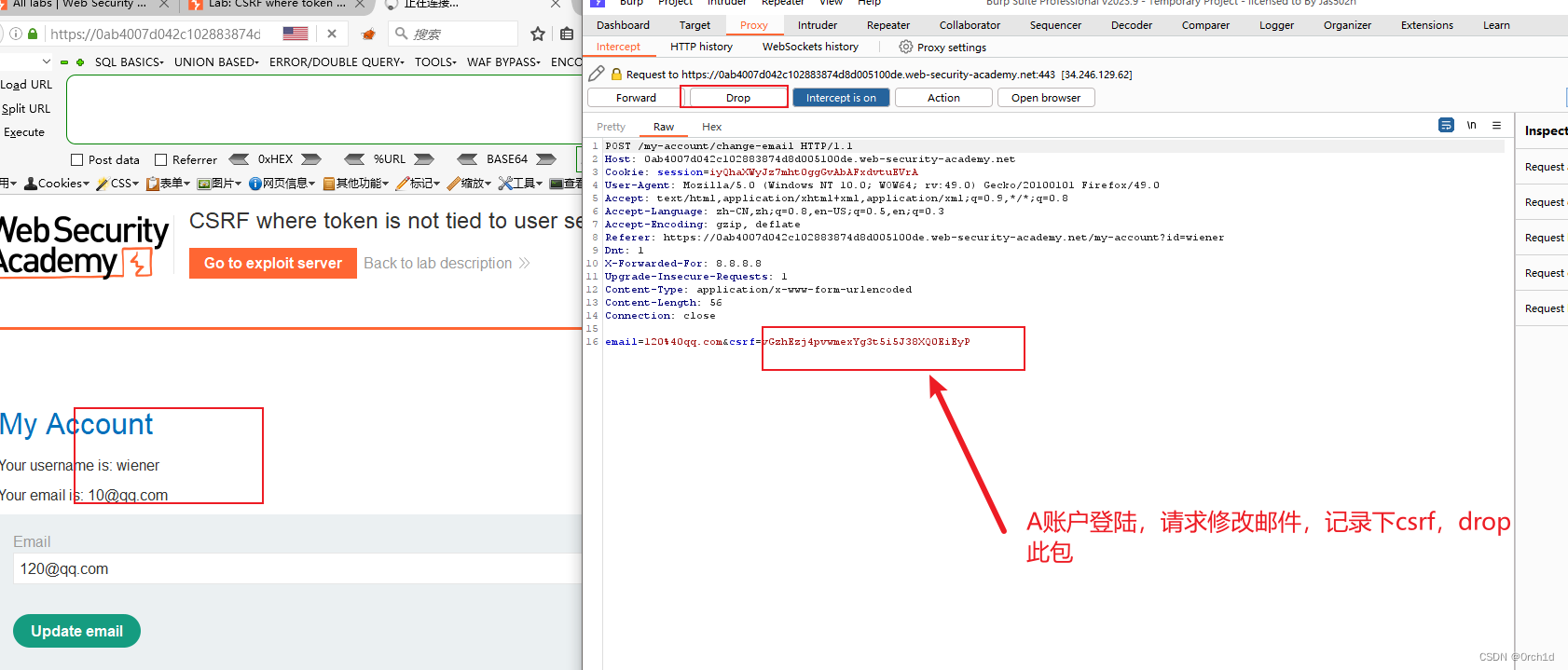Drop the intercepted request
This screenshot has height=670, width=1568.
pyautogui.click(x=738, y=98)
